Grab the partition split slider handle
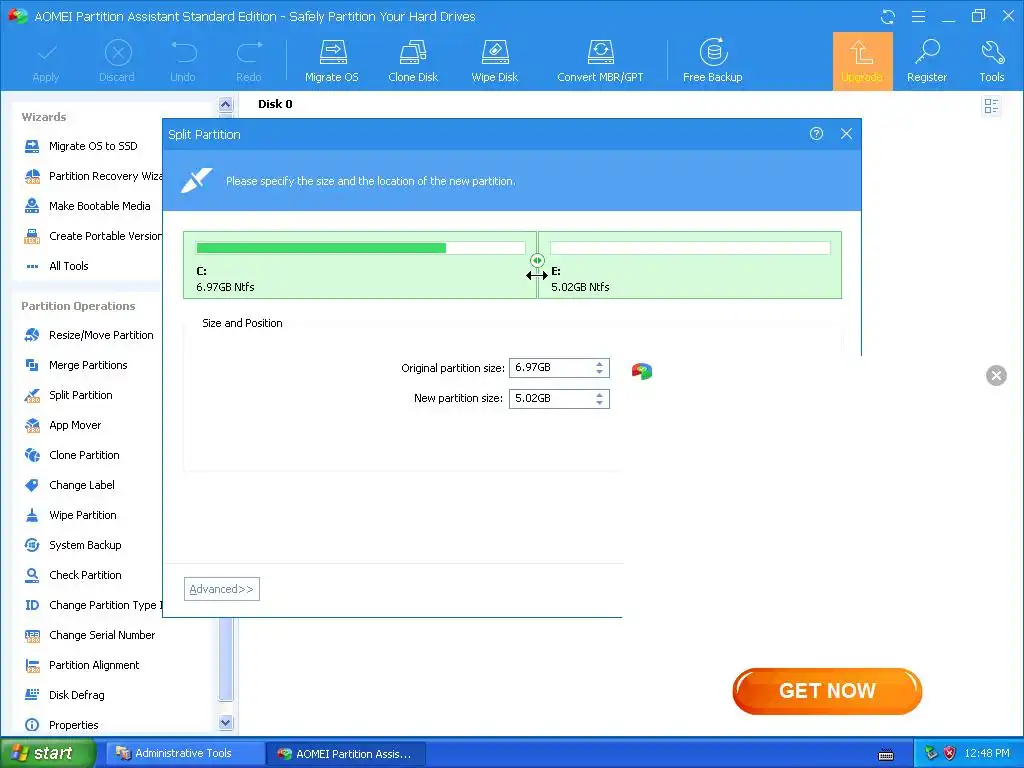The width and height of the screenshot is (1024, 768). tap(537, 261)
